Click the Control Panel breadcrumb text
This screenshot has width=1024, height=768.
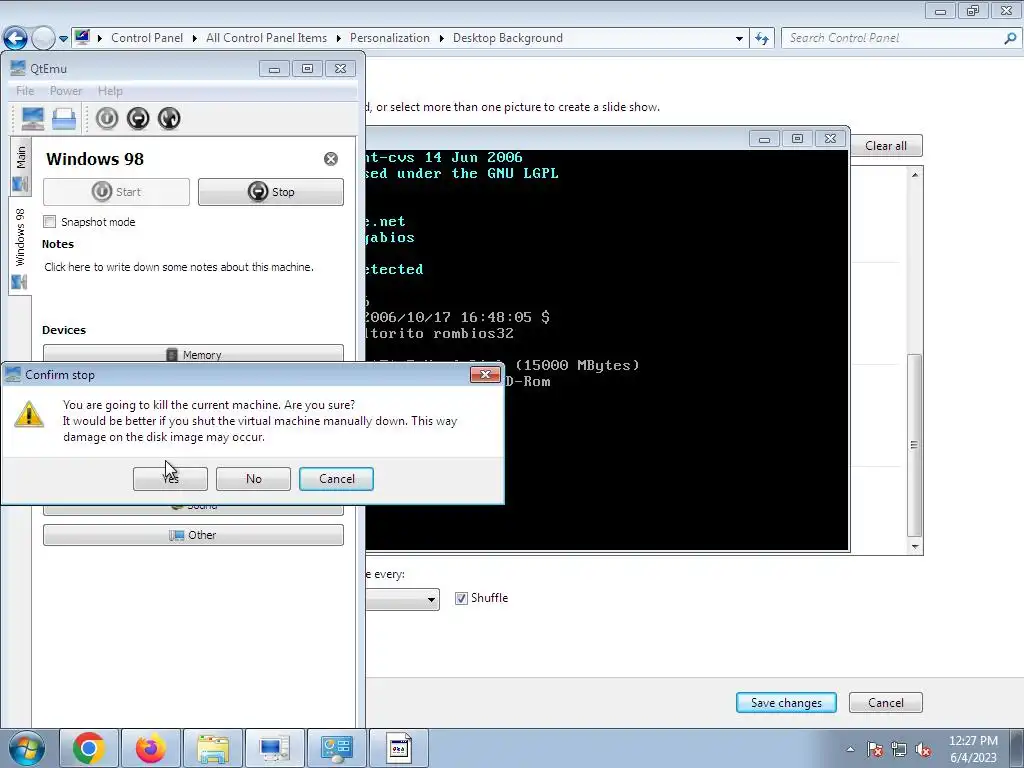coord(147,38)
